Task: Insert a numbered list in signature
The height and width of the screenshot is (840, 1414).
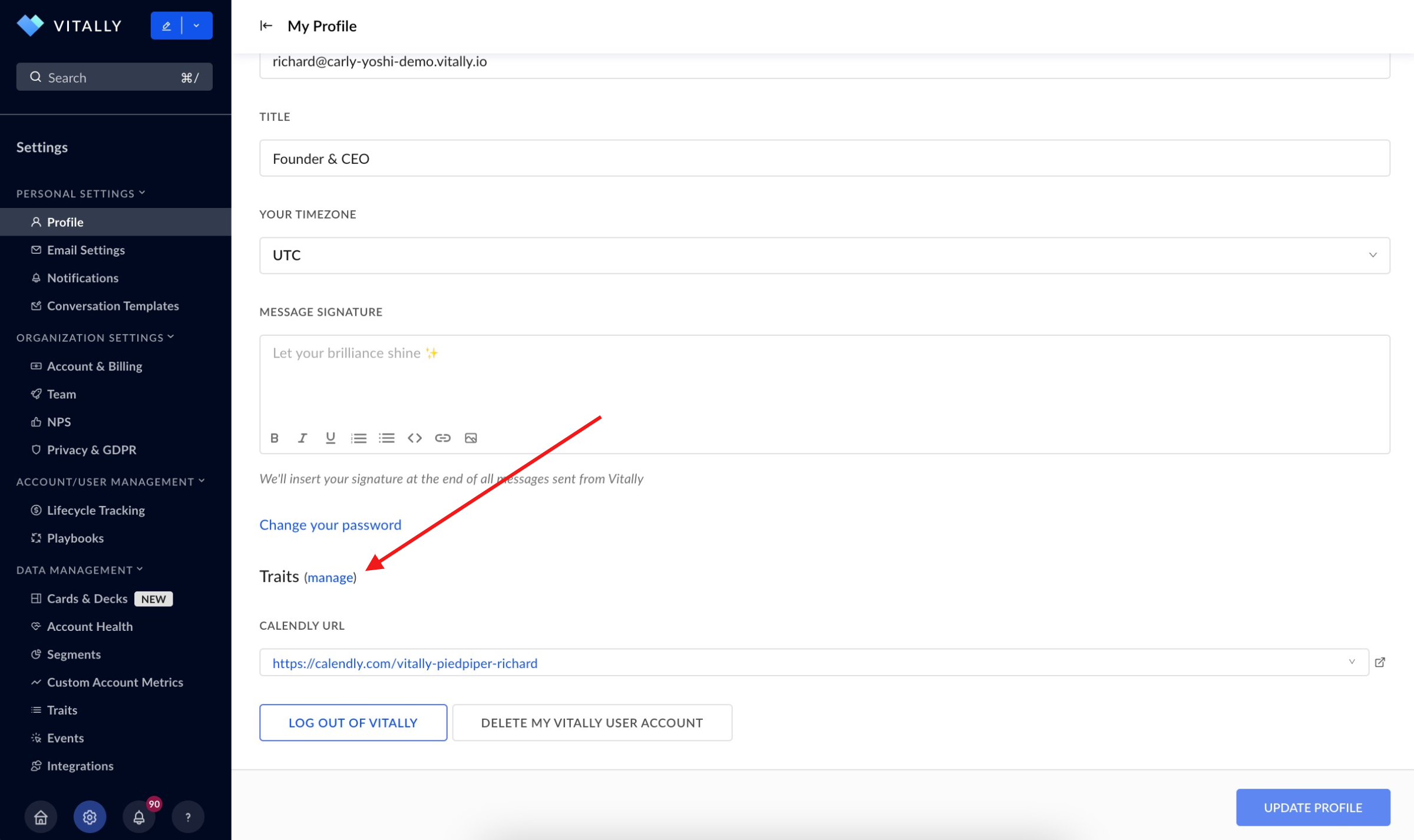Action: [359, 438]
